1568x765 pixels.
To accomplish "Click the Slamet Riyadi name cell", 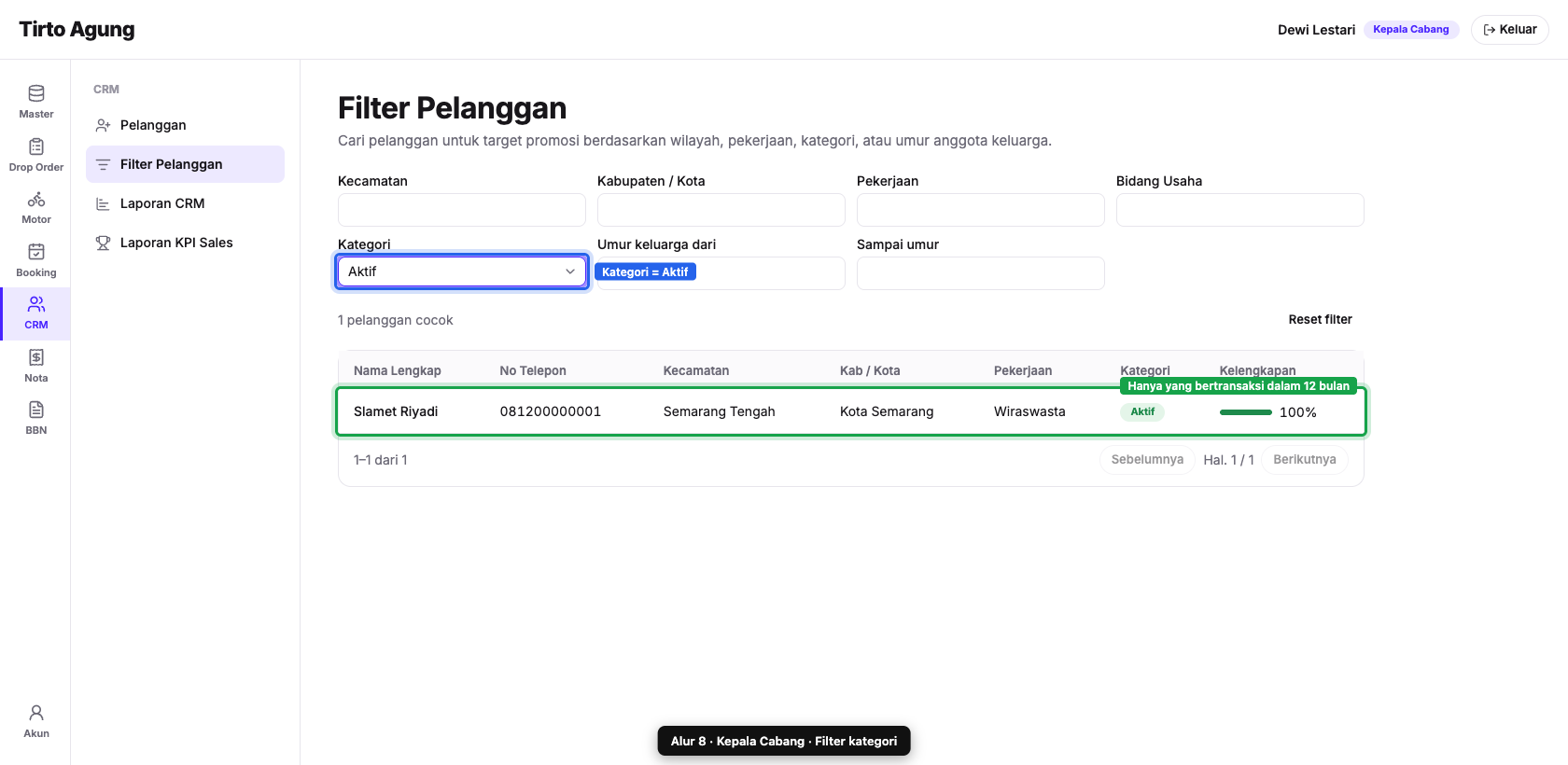I will coord(396,411).
